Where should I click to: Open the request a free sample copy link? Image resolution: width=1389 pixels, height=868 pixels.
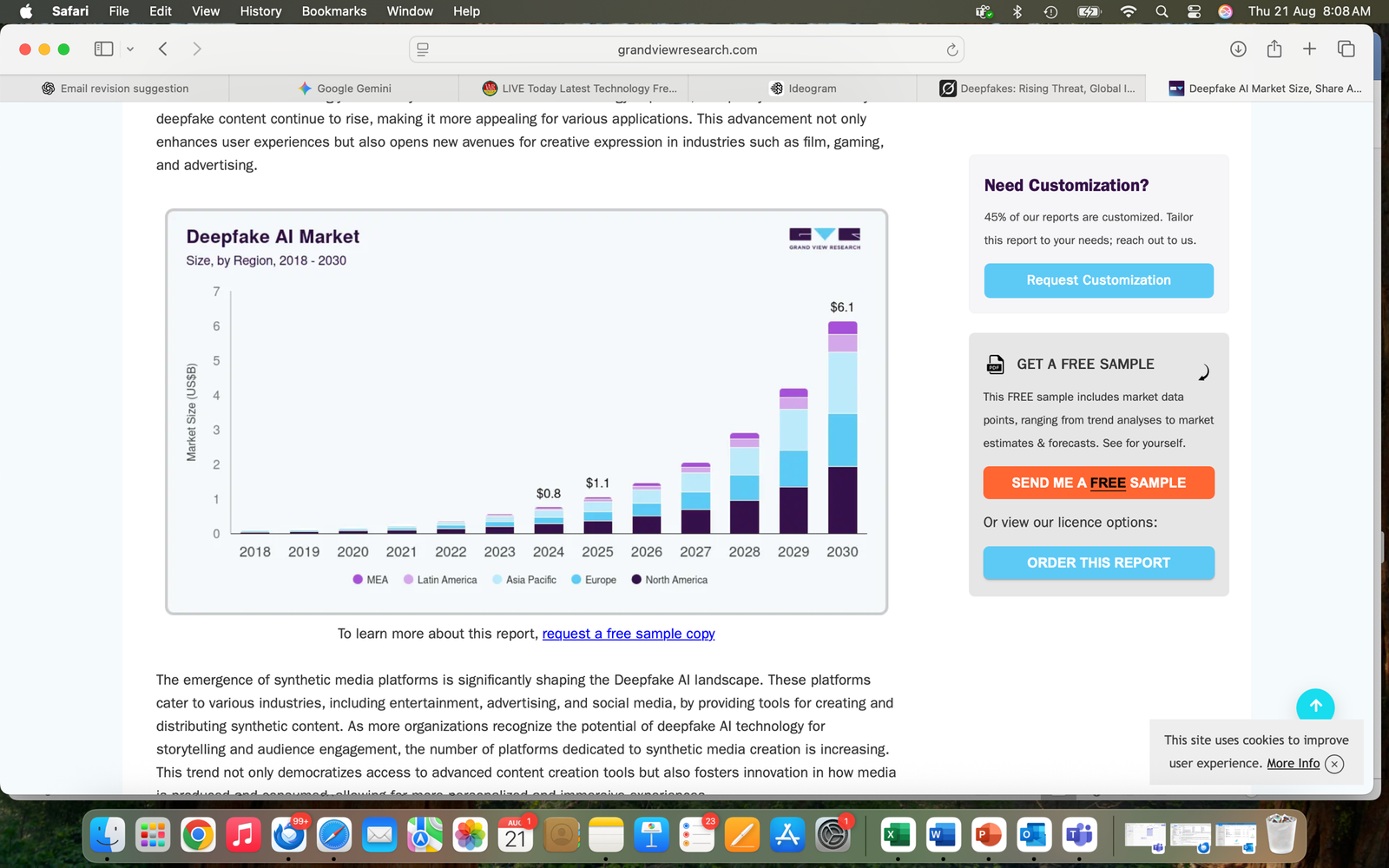point(629,634)
